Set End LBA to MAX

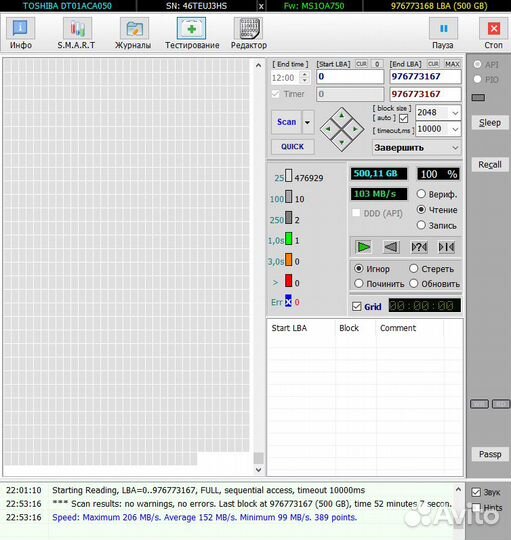(x=452, y=64)
